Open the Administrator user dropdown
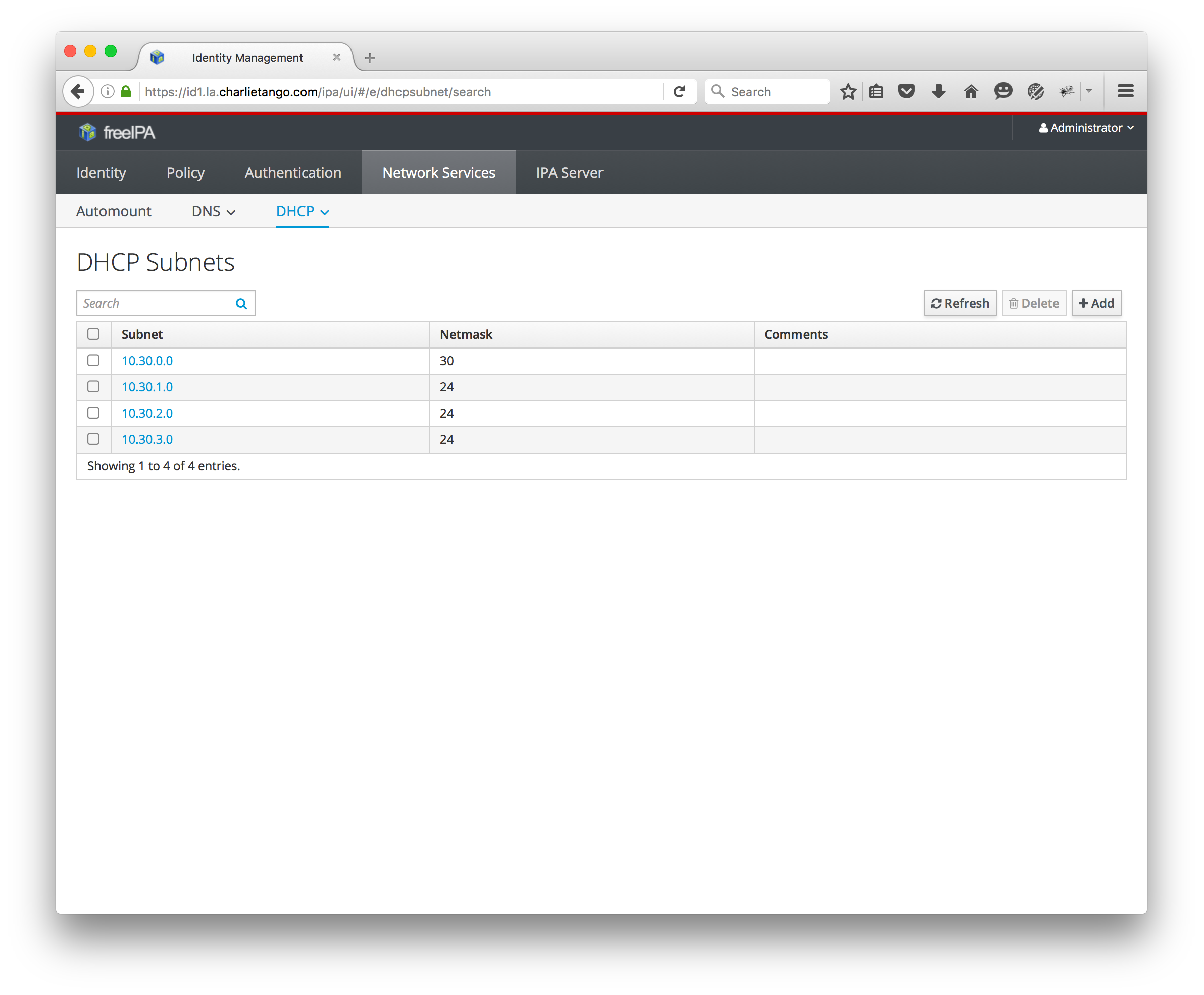1204x995 pixels. (x=1085, y=128)
